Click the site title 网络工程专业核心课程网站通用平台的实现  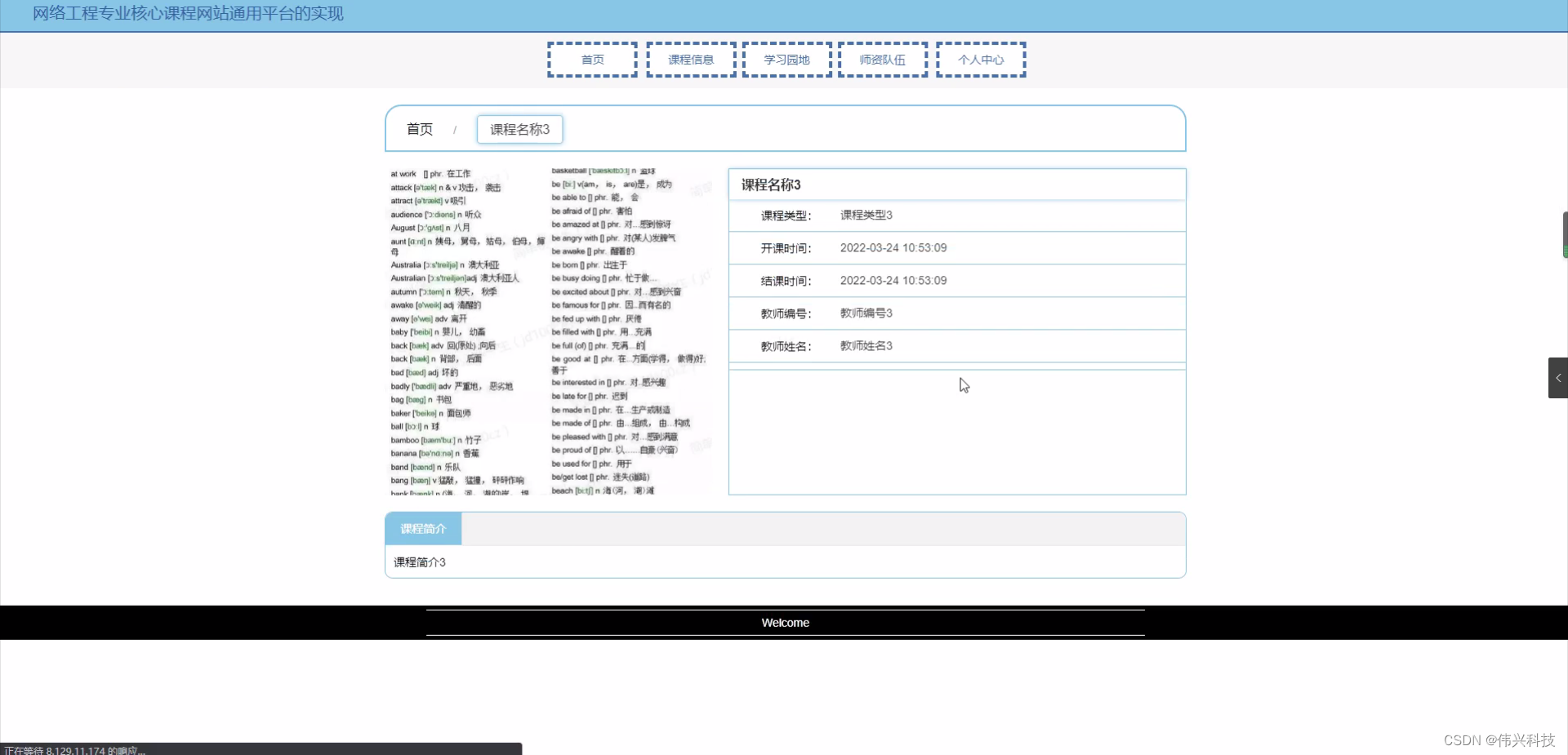point(187,14)
